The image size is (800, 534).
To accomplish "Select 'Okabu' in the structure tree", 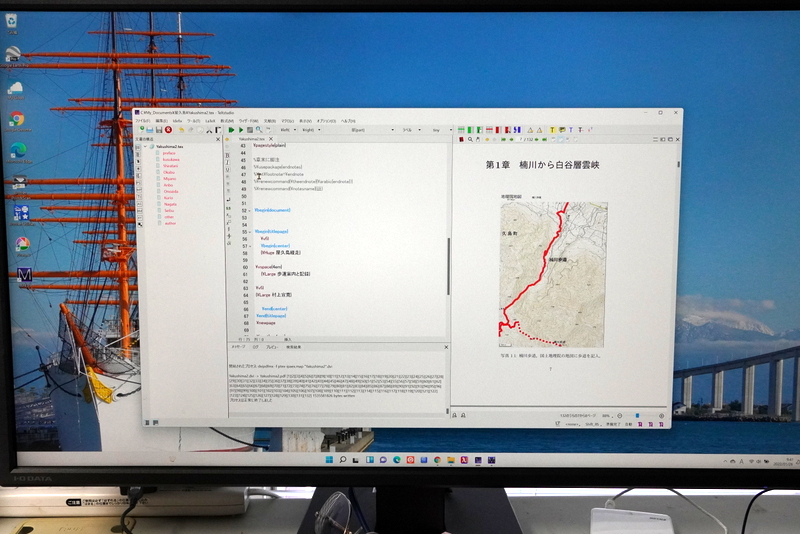I will 168,172.
